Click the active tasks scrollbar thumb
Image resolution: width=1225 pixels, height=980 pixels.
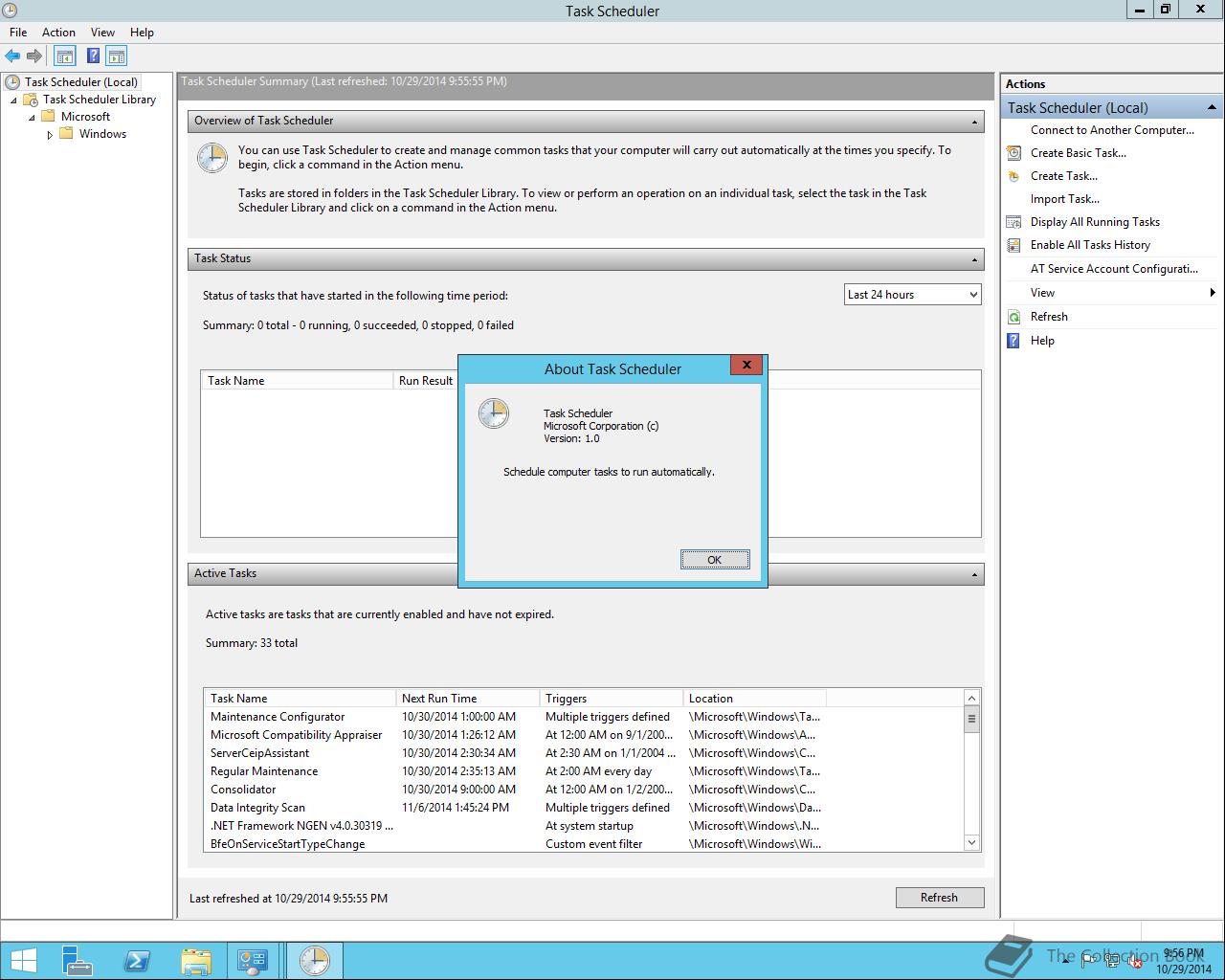pyautogui.click(x=971, y=719)
